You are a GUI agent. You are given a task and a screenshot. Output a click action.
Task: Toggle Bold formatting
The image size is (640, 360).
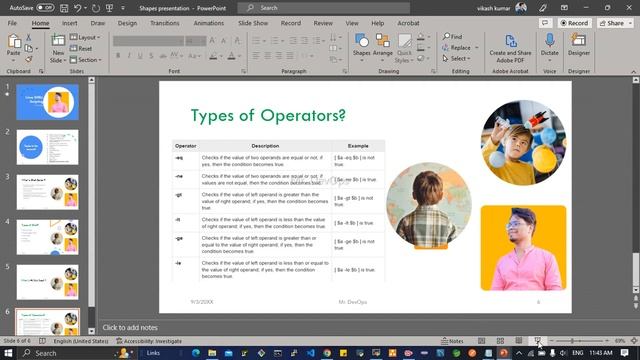tap(118, 56)
